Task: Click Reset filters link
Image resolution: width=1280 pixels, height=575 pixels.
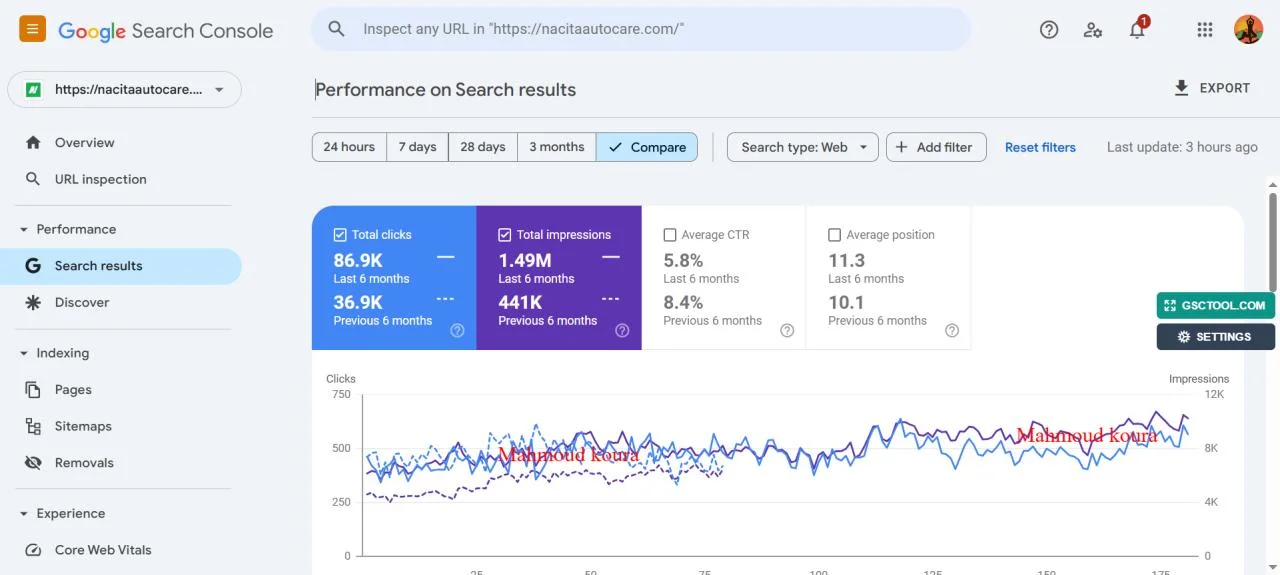Action: (x=1040, y=147)
